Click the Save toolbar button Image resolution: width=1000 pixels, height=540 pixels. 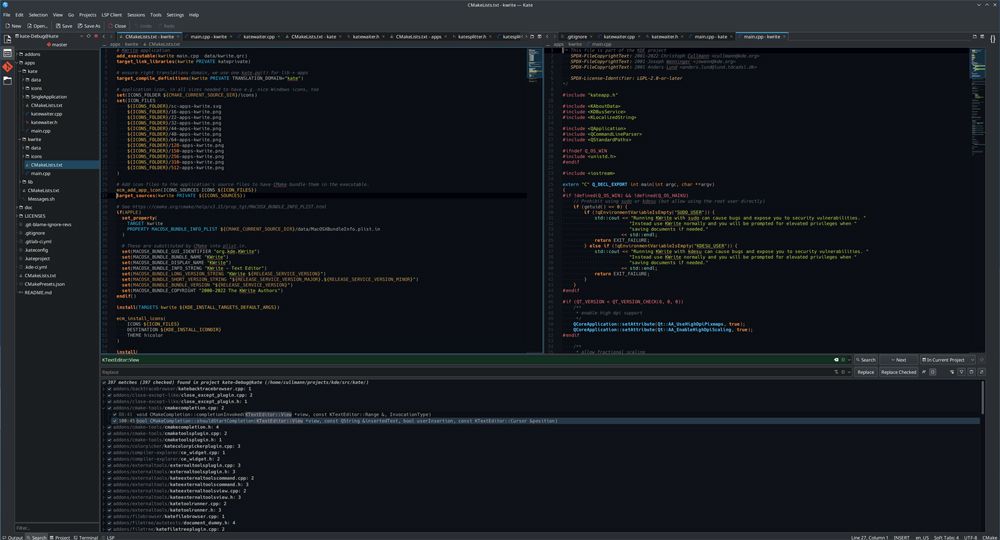[64, 26]
